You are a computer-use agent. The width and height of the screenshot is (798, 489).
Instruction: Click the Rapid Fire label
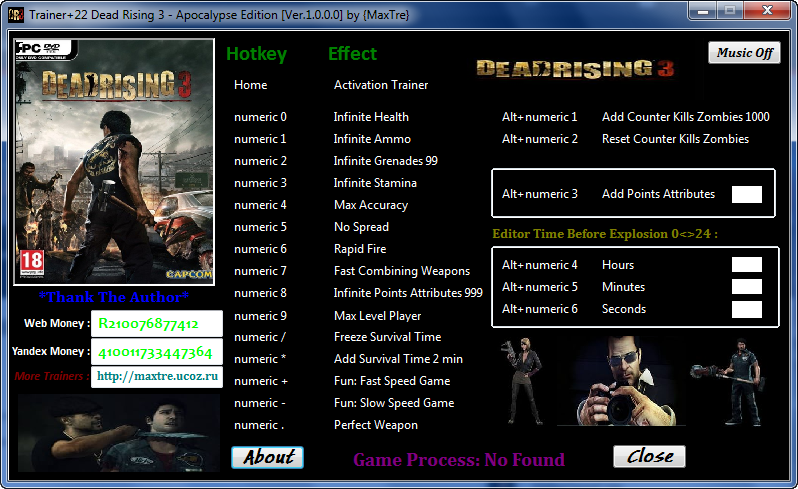click(360, 249)
